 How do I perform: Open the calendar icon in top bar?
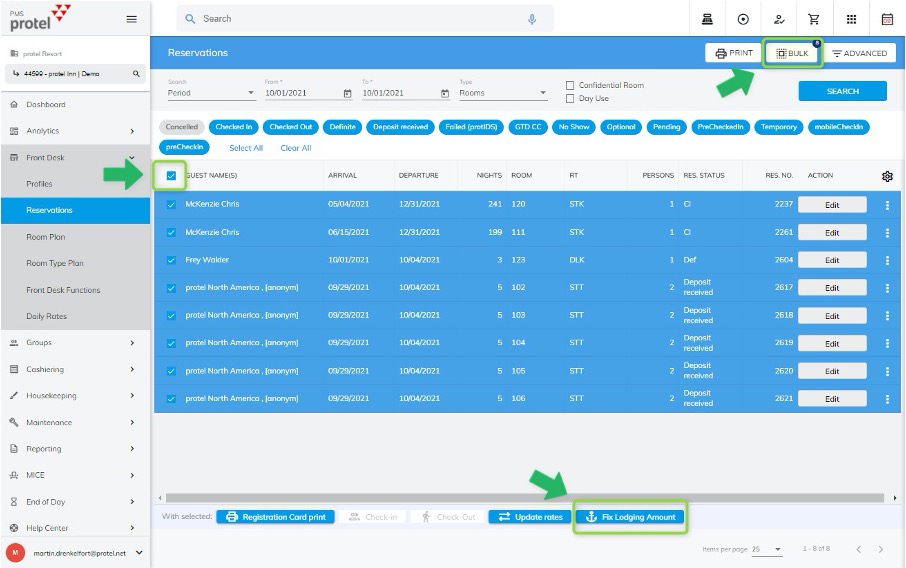click(x=887, y=19)
